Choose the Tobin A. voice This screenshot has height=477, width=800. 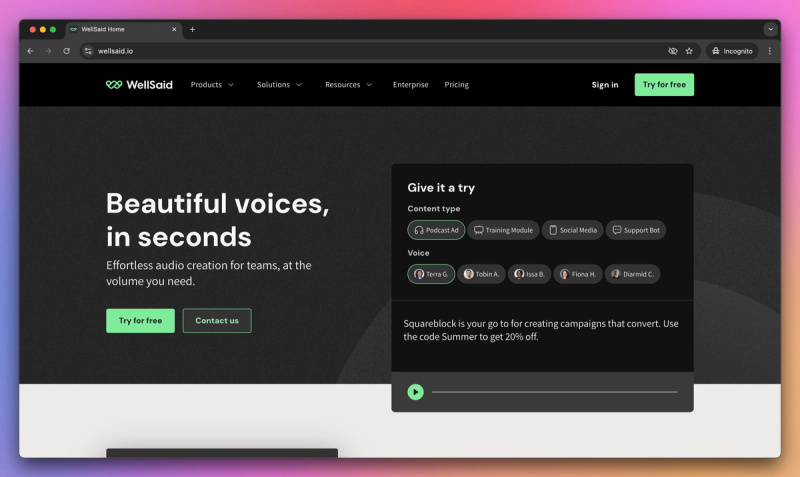point(481,274)
